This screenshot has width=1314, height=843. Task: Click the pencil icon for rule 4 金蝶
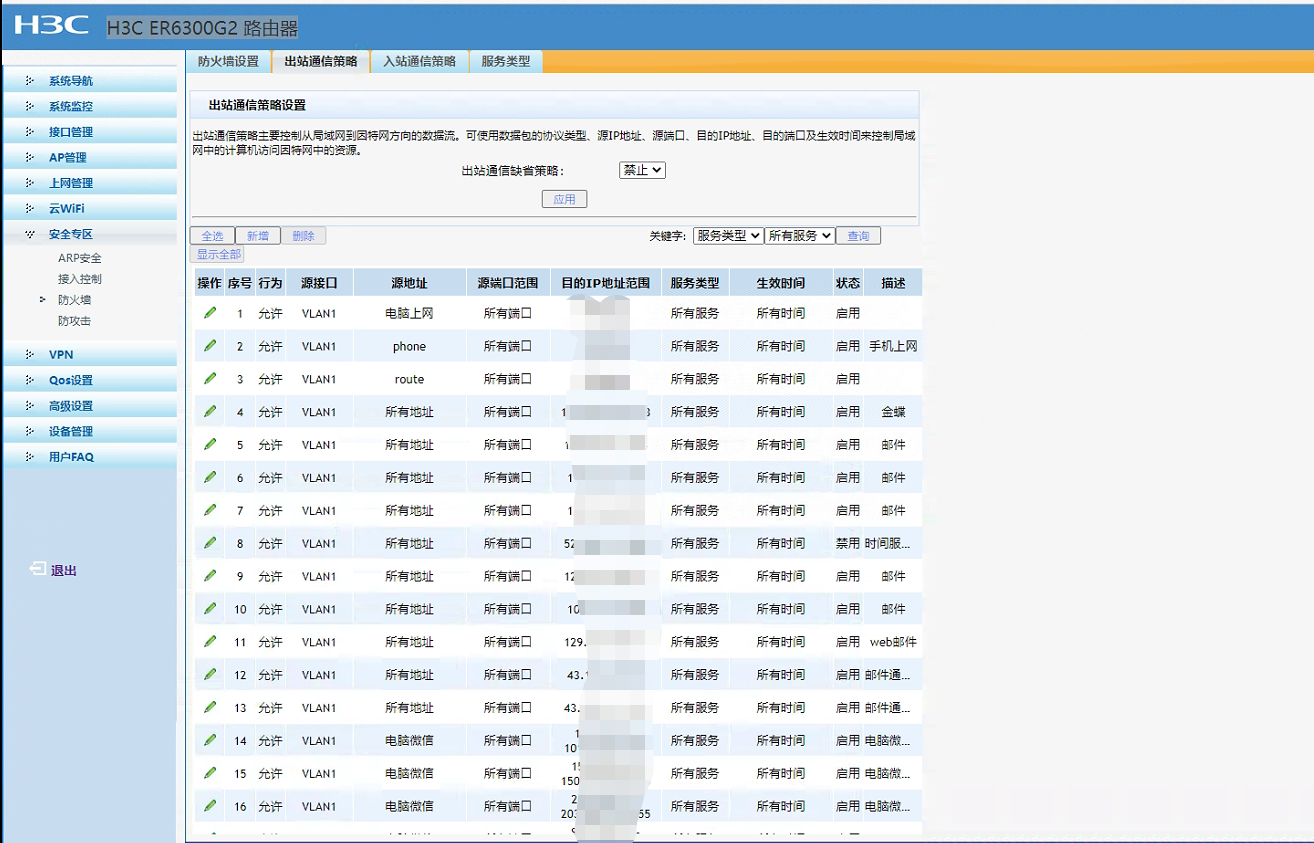[x=210, y=411]
